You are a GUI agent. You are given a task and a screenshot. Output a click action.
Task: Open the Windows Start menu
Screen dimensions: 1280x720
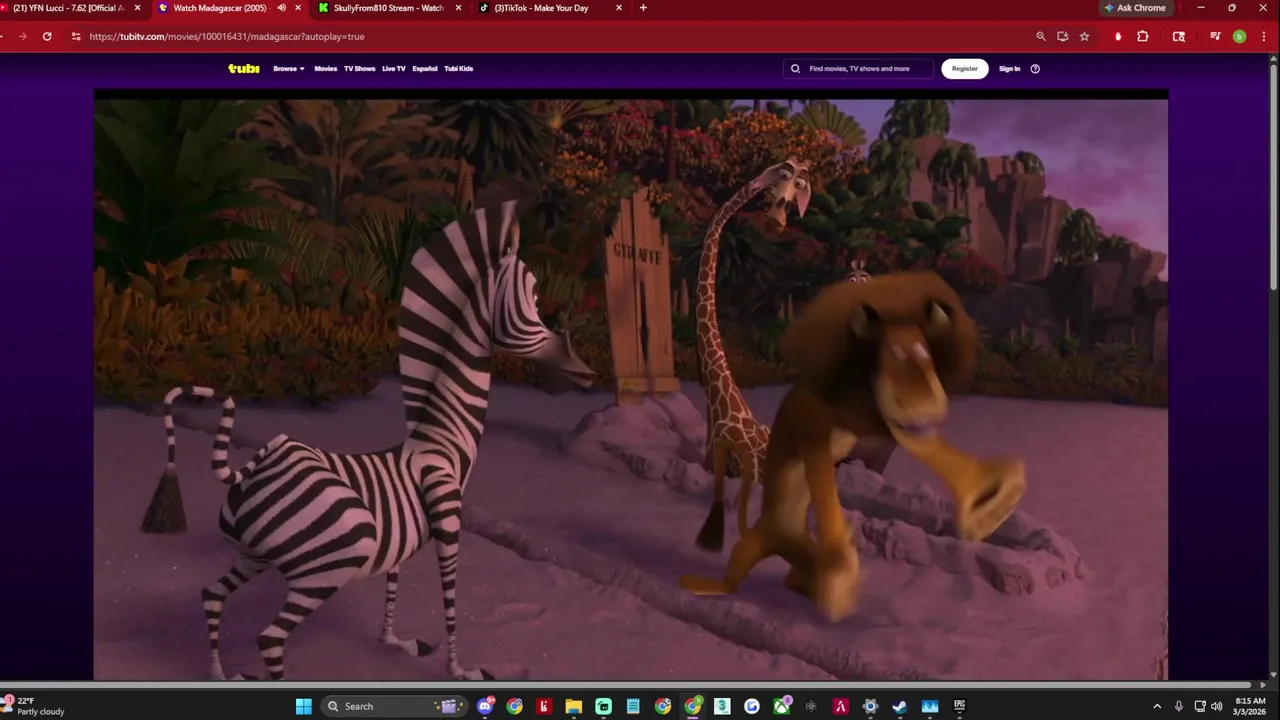pyautogui.click(x=304, y=706)
